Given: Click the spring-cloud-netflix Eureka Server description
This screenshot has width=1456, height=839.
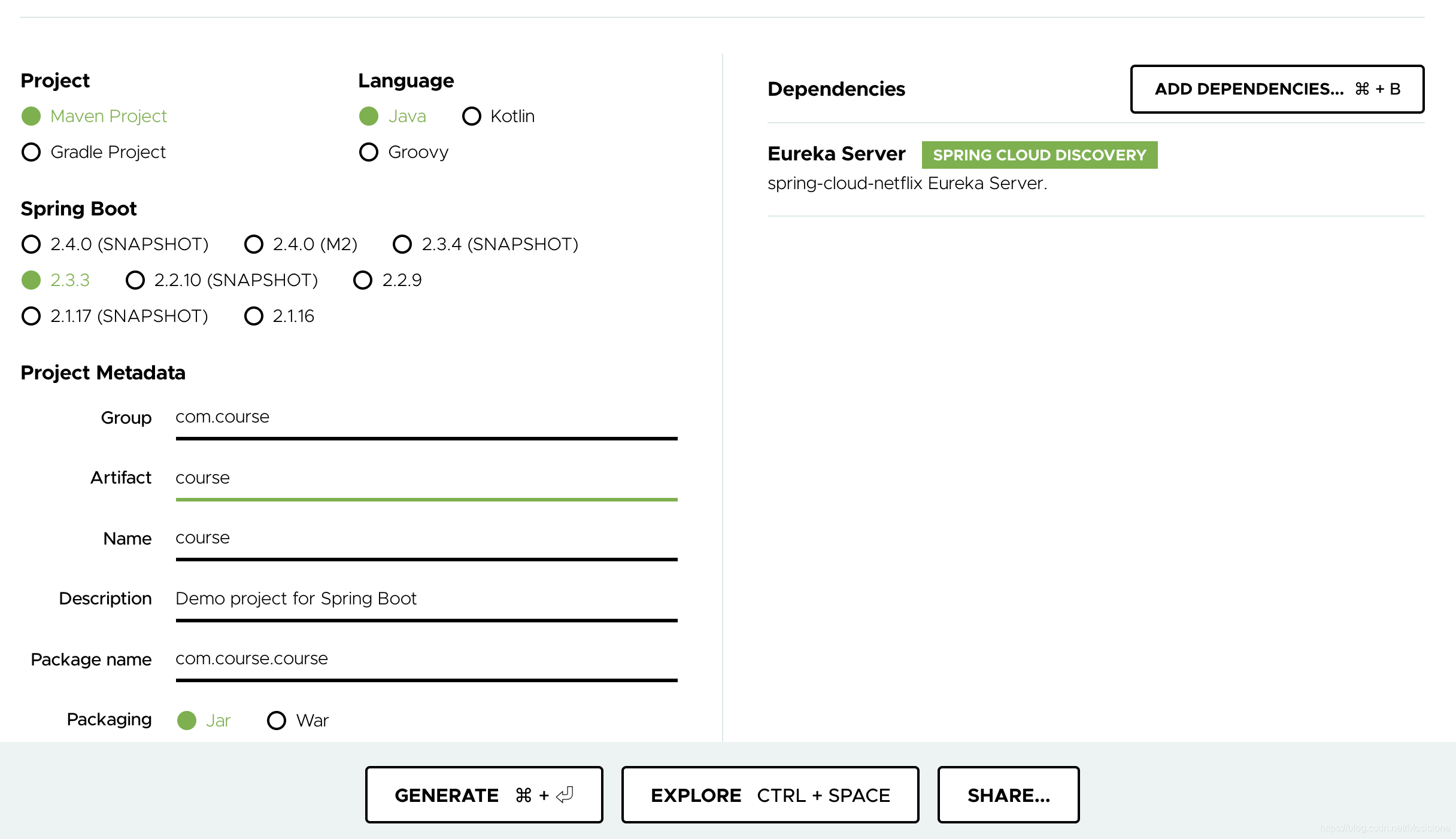Looking at the screenshot, I should tap(907, 183).
